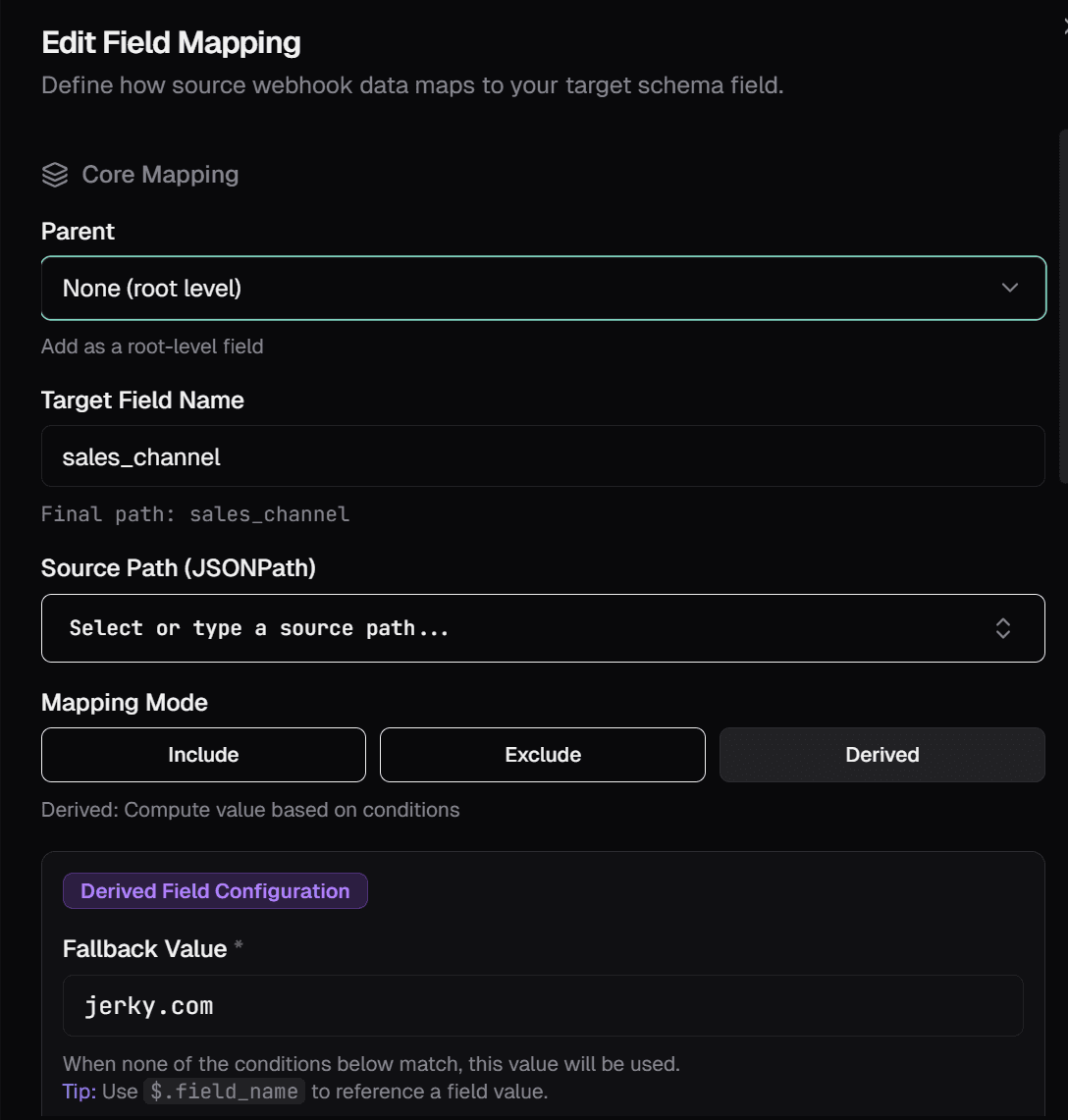Close the Edit Field Mapping dialog
This screenshot has height=1120, width=1068.
pyautogui.click(x=1064, y=29)
